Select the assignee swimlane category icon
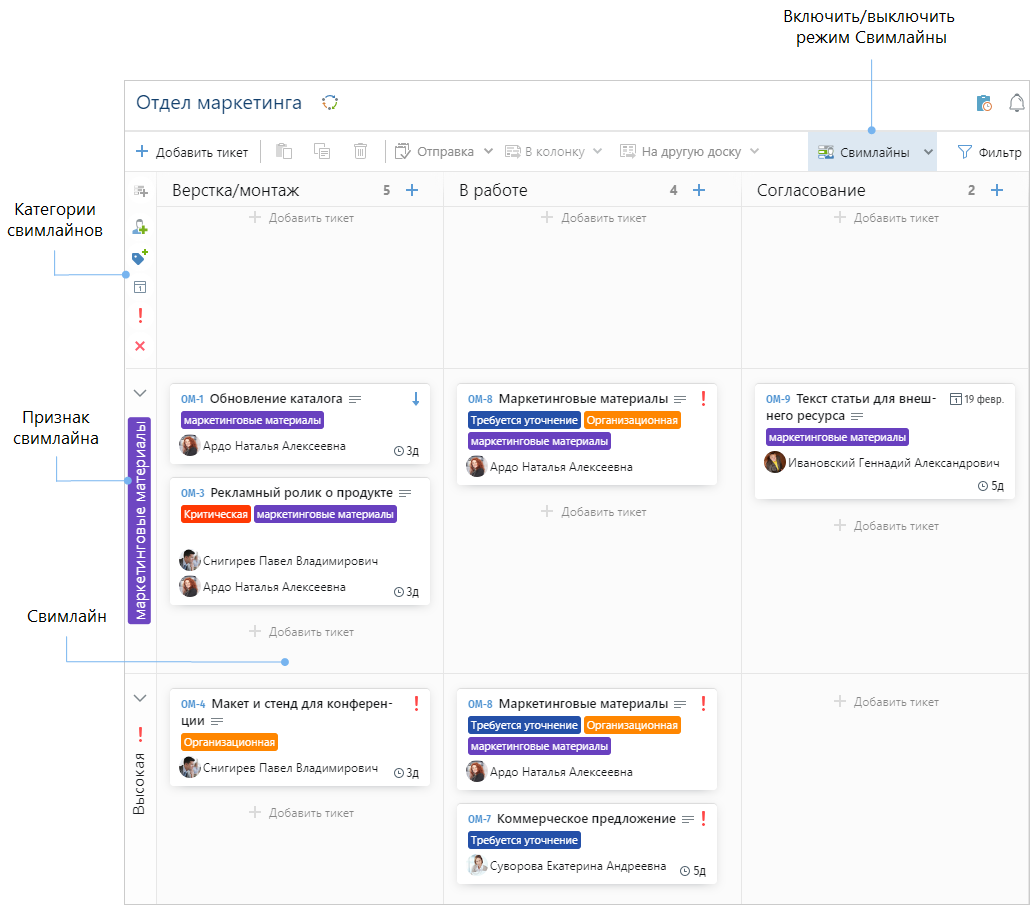Viewport: 1030px width, 905px height. coord(140,227)
